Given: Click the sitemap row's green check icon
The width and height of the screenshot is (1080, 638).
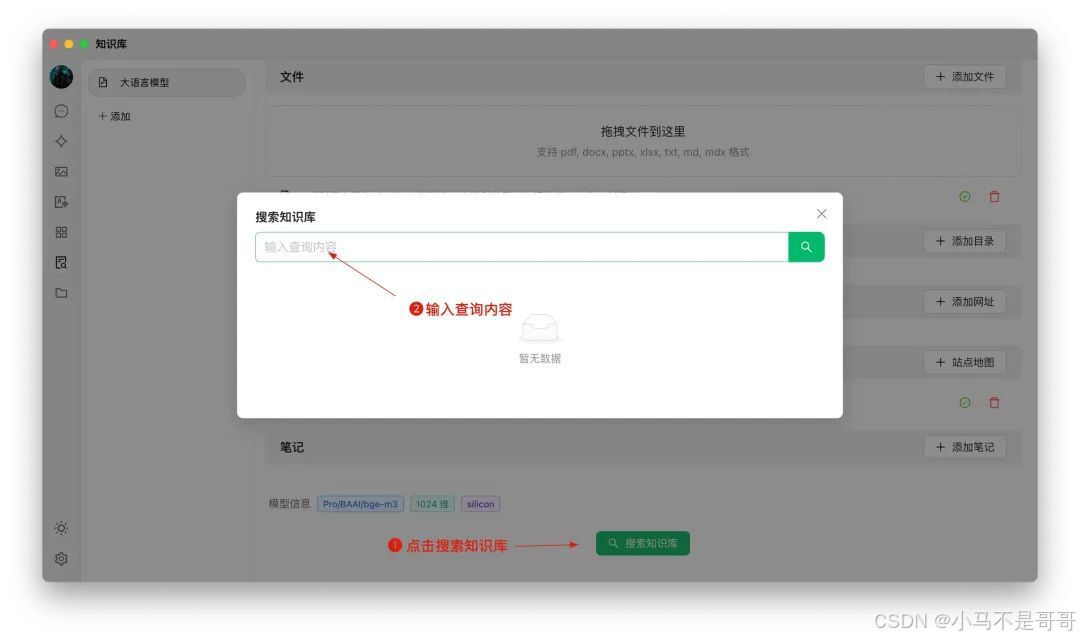Looking at the screenshot, I should pyautogui.click(x=964, y=403).
